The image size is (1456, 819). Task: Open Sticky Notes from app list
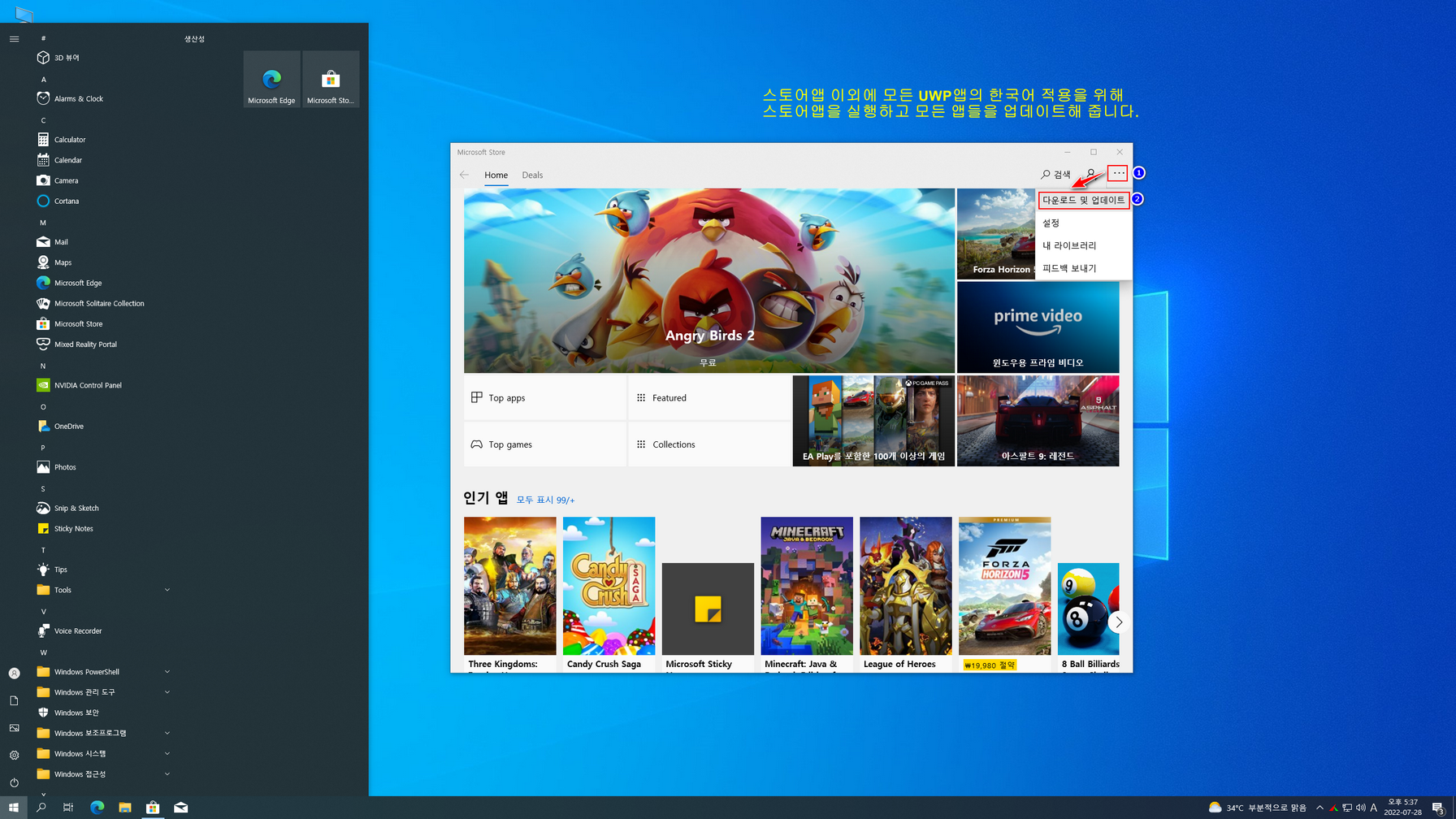tap(102, 528)
